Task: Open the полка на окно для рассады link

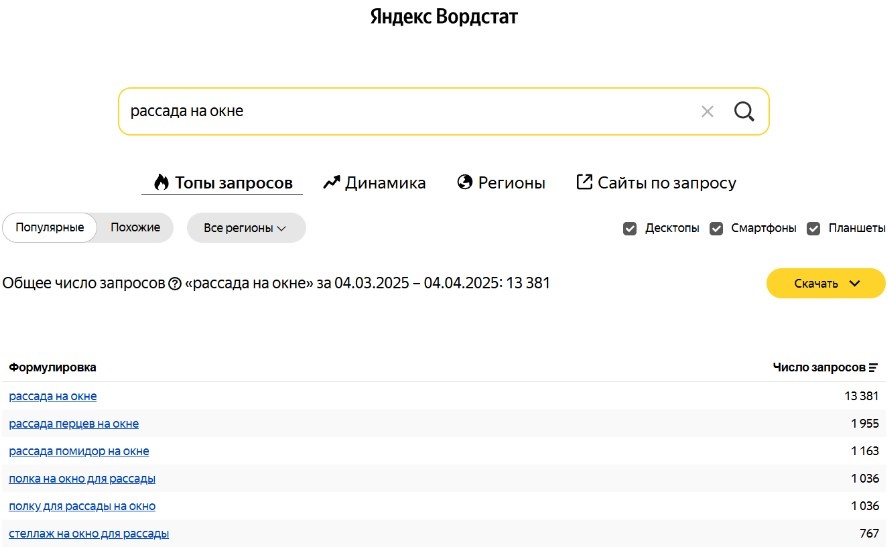Action: 82,479
